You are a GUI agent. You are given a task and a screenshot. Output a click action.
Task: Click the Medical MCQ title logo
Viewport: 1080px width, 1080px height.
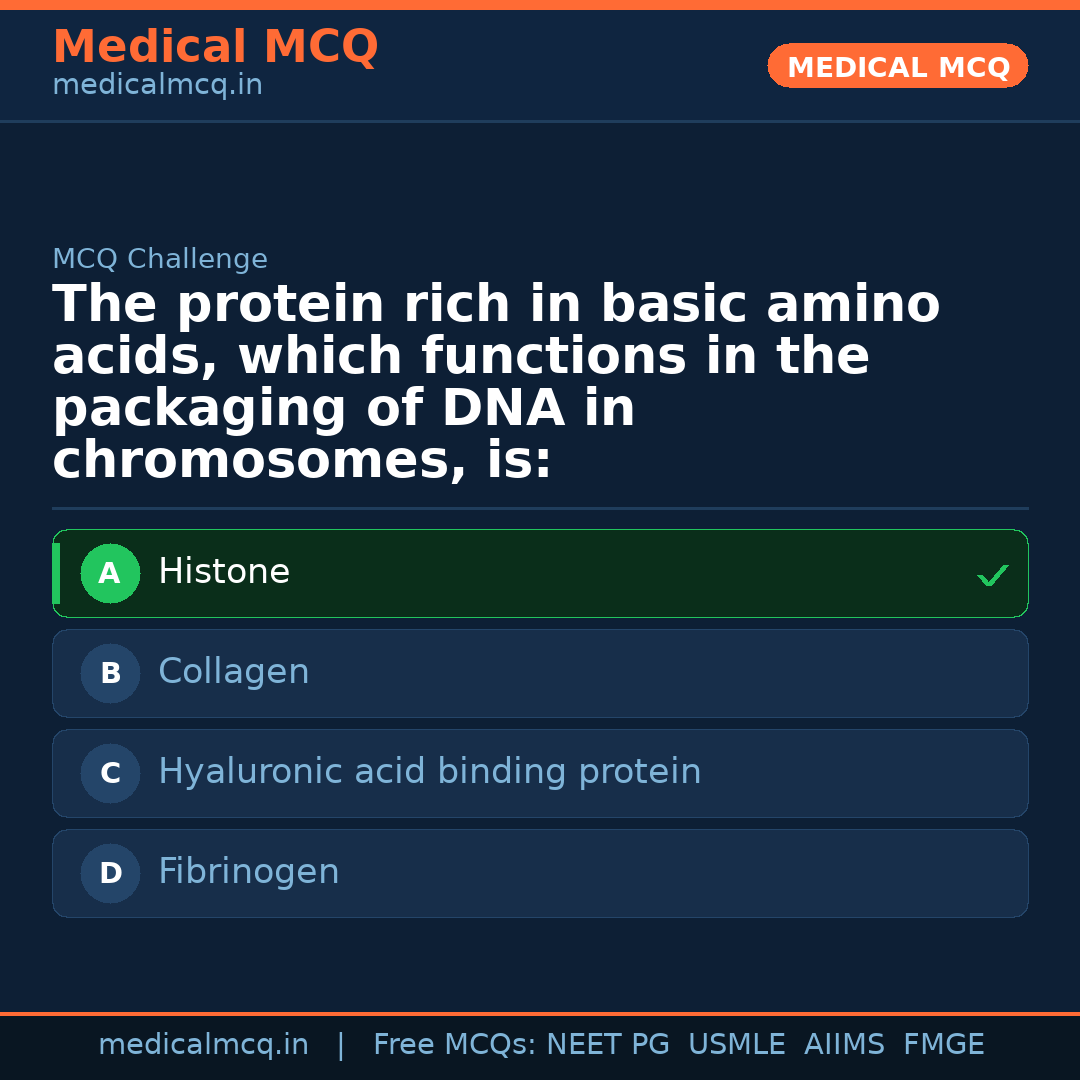pos(215,47)
